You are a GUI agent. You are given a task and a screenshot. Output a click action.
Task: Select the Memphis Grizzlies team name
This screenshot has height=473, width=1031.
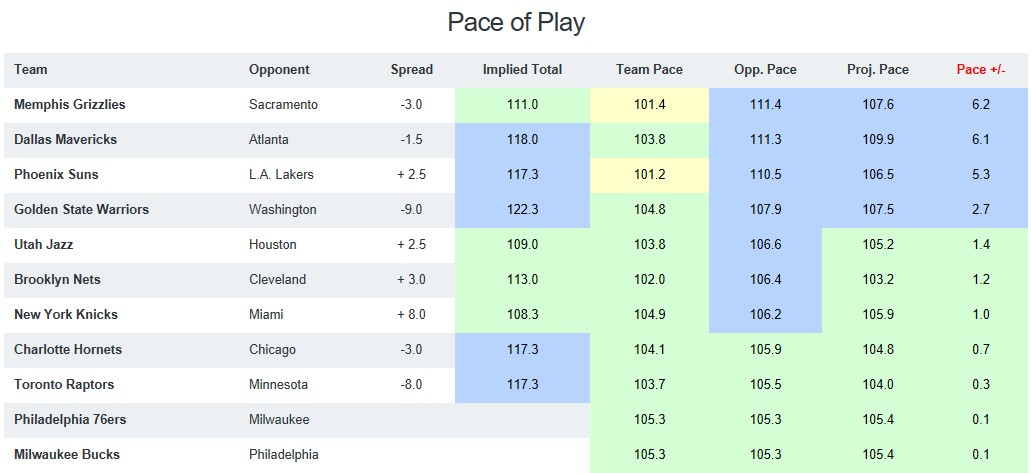point(70,105)
